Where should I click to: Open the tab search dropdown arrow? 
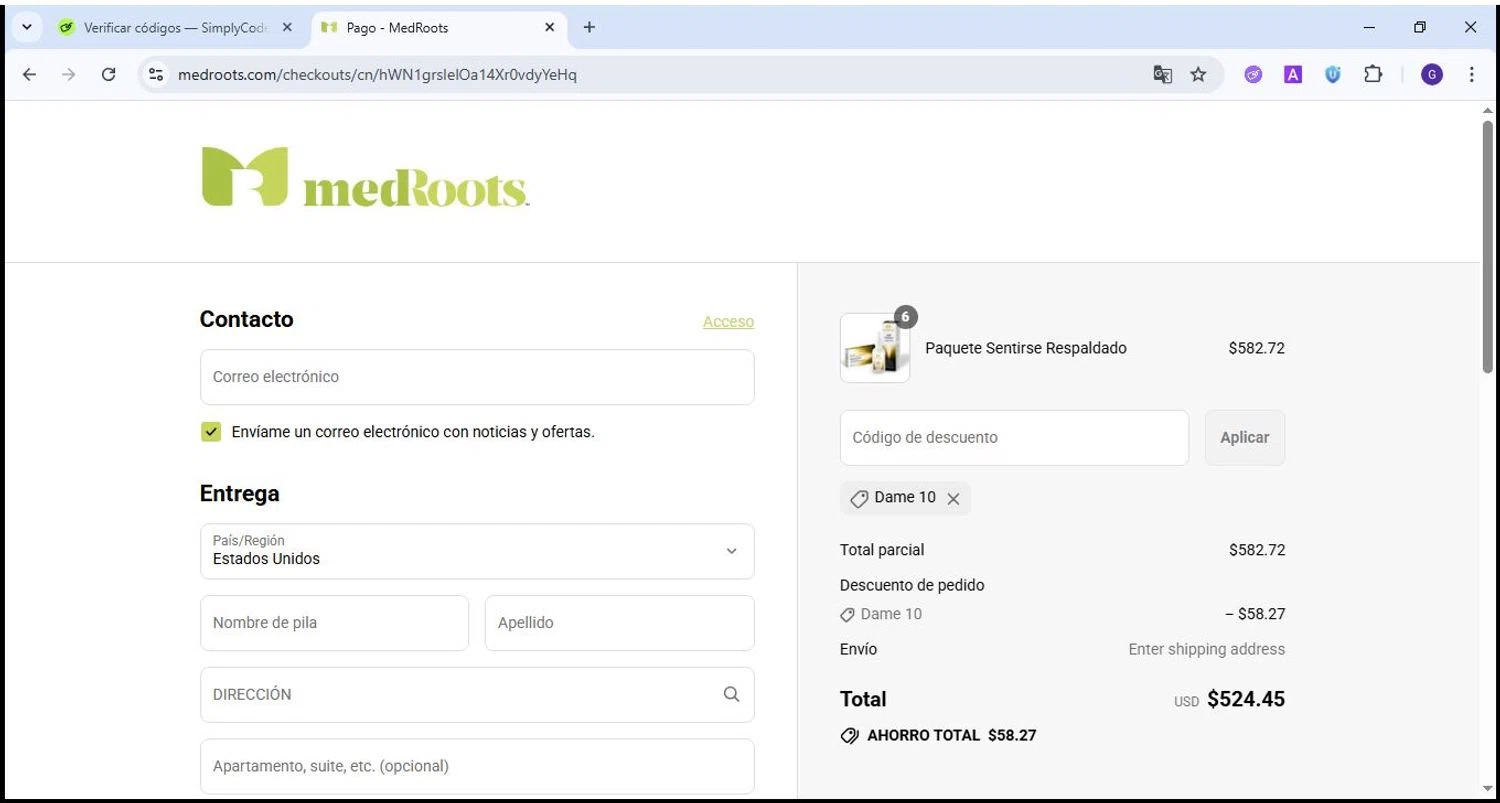point(27,28)
